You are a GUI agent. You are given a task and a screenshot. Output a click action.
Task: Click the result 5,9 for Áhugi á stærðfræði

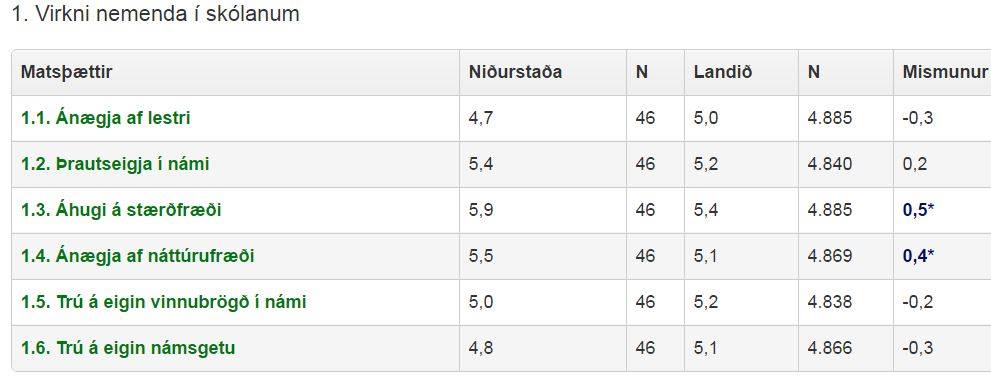[481, 210]
